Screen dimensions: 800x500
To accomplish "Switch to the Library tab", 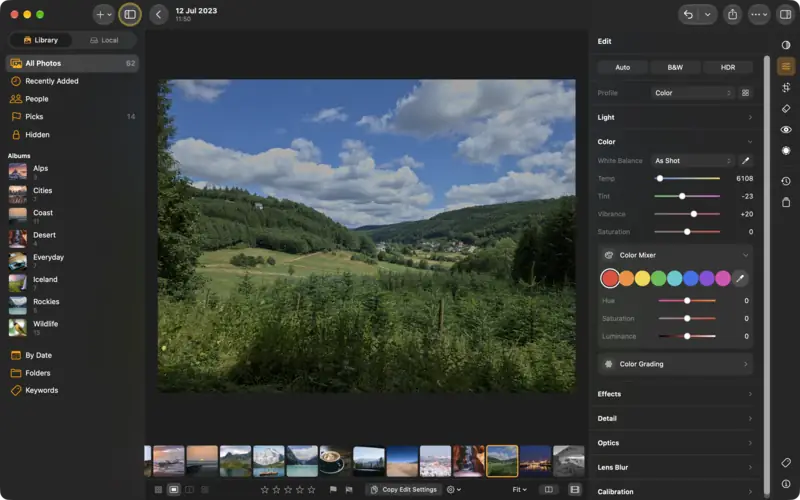I will click(41, 40).
